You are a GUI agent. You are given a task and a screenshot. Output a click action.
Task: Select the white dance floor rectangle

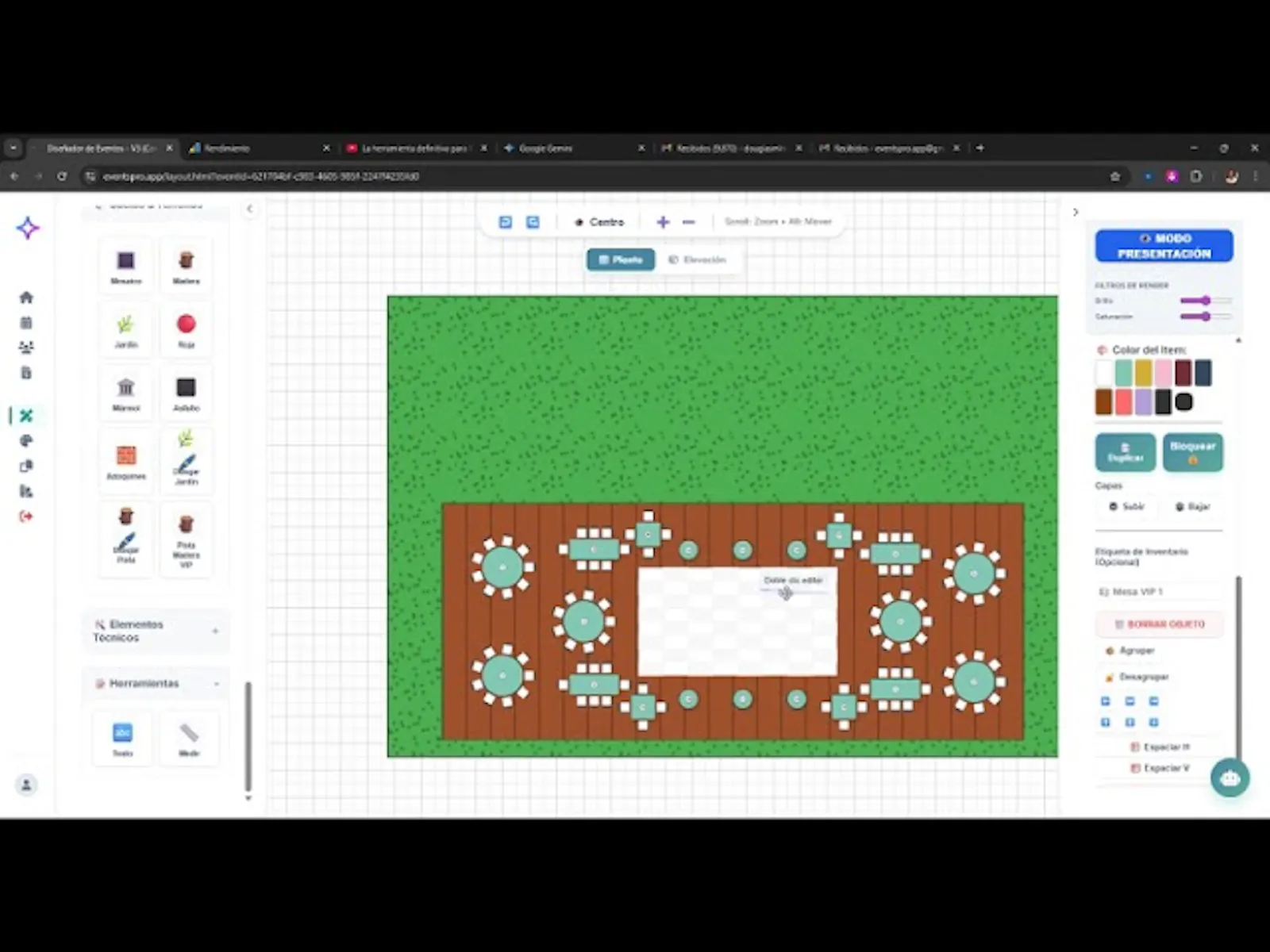coord(737,622)
